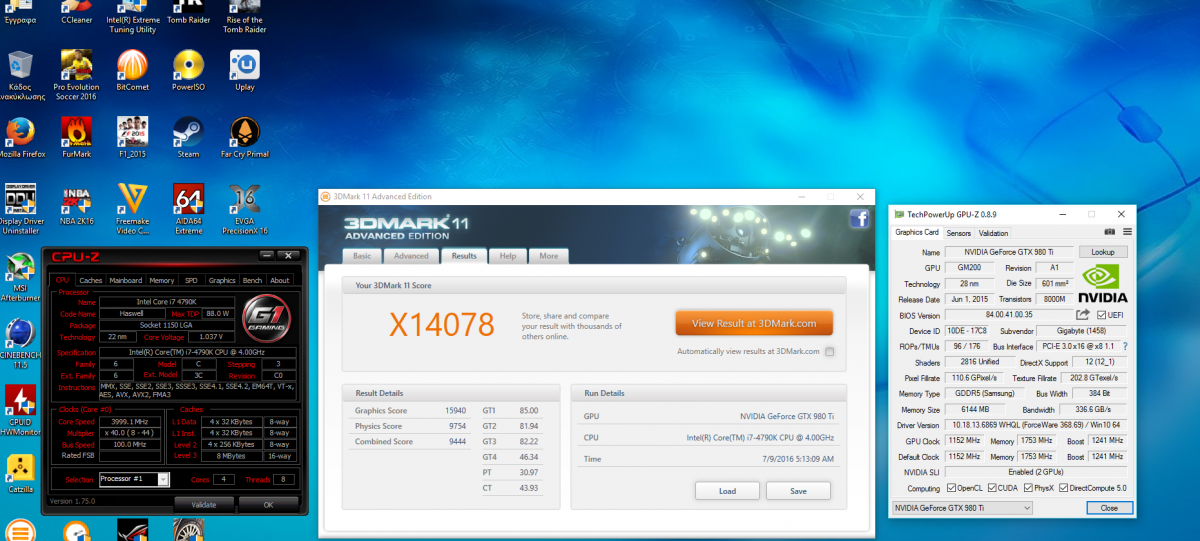The width and height of the screenshot is (1200, 541).
Task: Switch to Sensors tab in GPU-Z
Action: 959,233
